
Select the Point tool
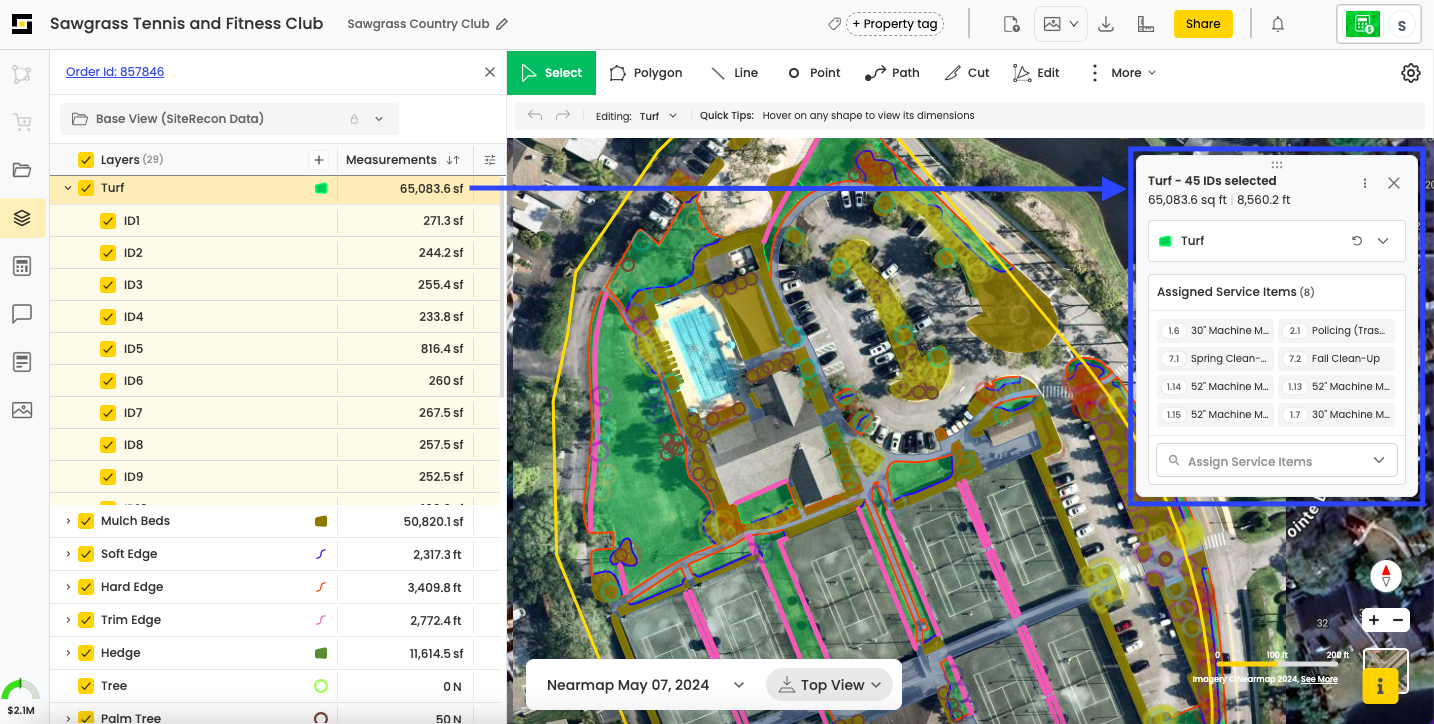(x=814, y=73)
